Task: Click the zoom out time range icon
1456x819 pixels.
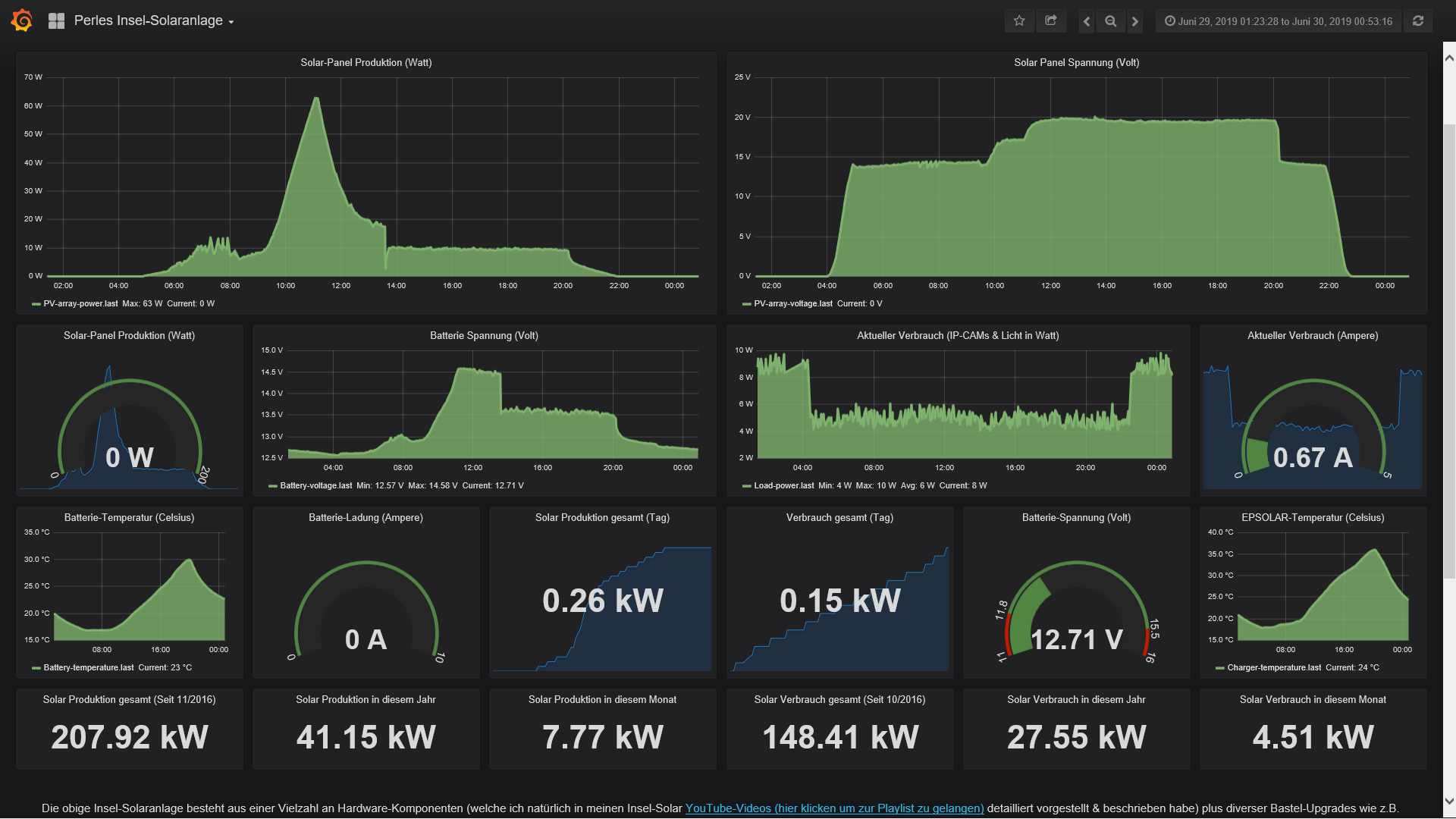Action: click(x=1111, y=21)
